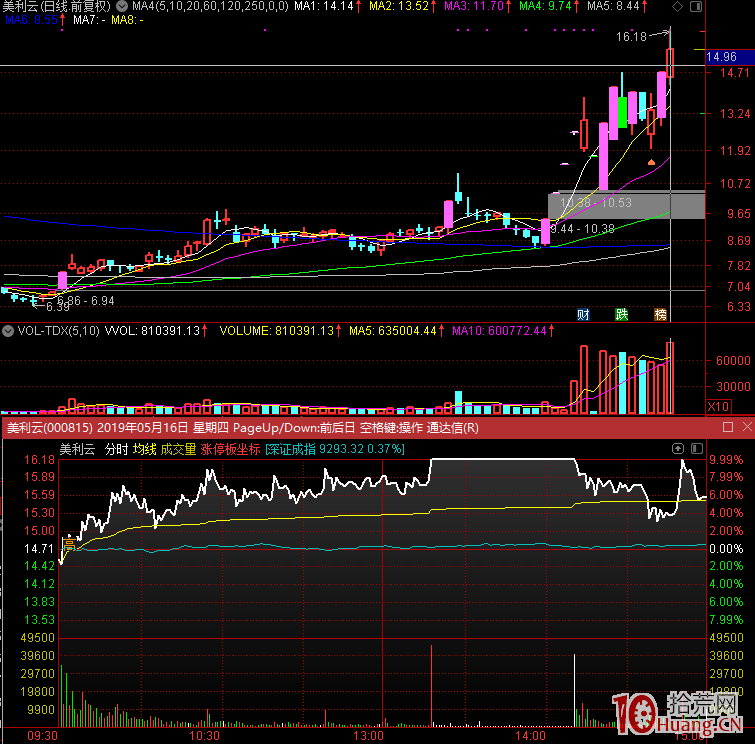Toggle the side panel icon on daily chart

click(696, 7)
